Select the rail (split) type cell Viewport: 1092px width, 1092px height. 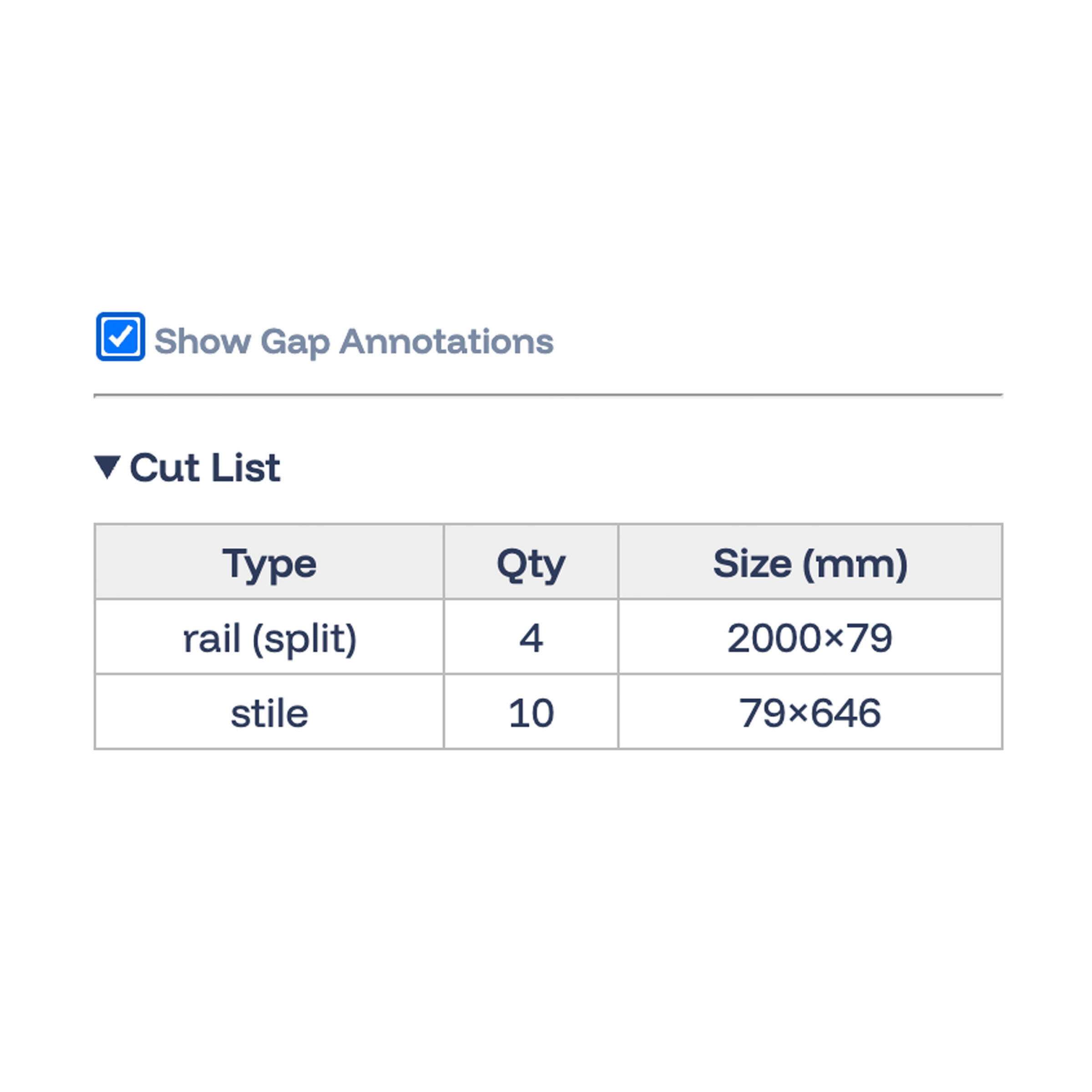269,638
